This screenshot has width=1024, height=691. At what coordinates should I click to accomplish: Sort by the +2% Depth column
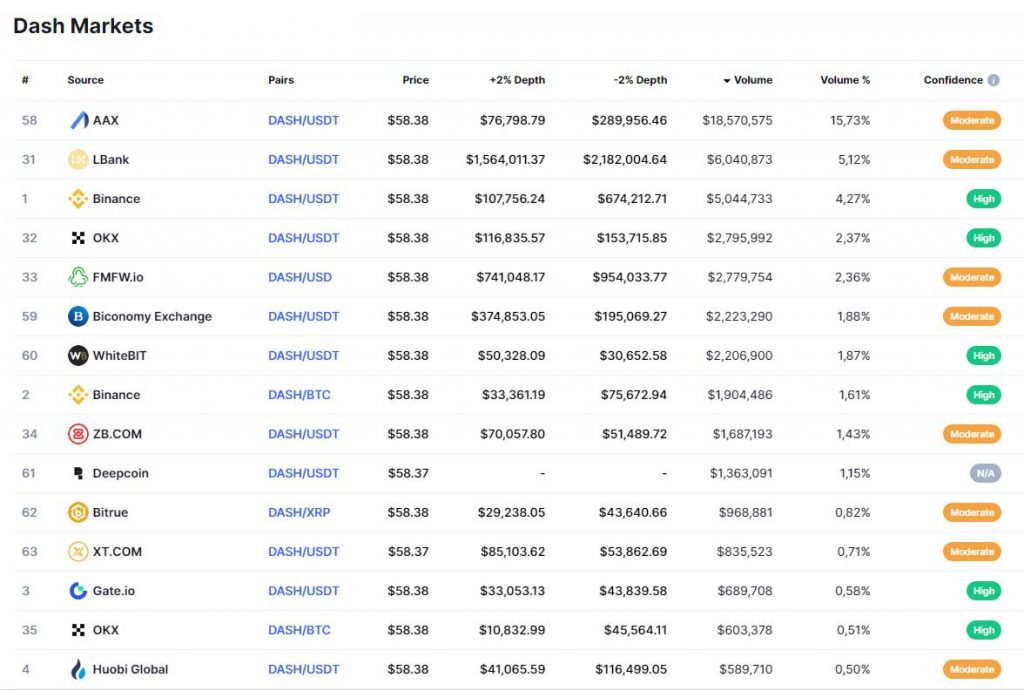(518, 80)
